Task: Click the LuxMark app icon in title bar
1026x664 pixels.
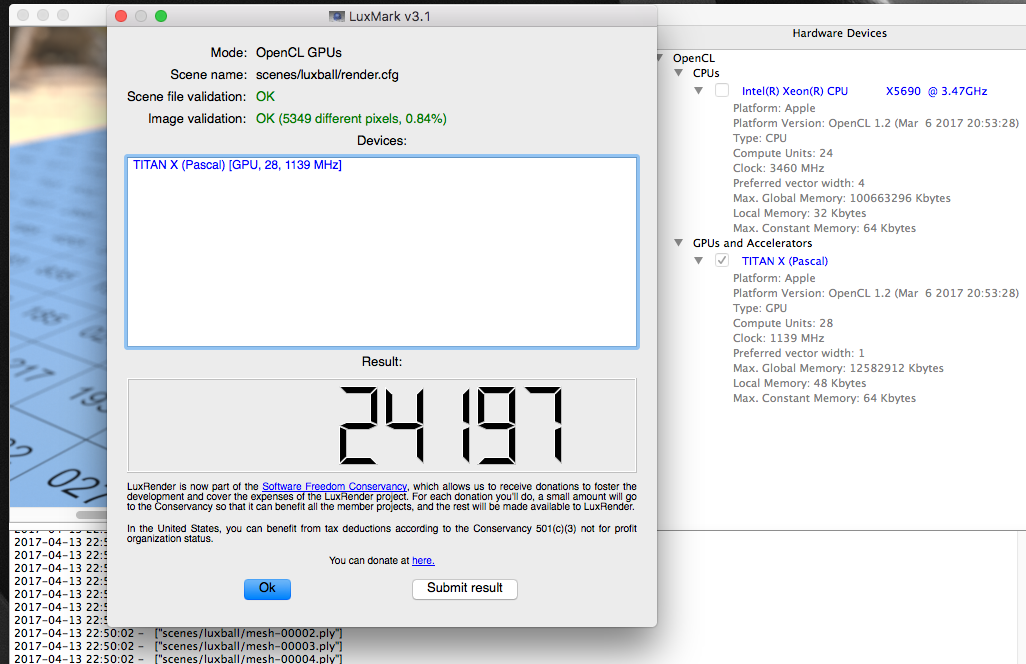Action: click(337, 16)
